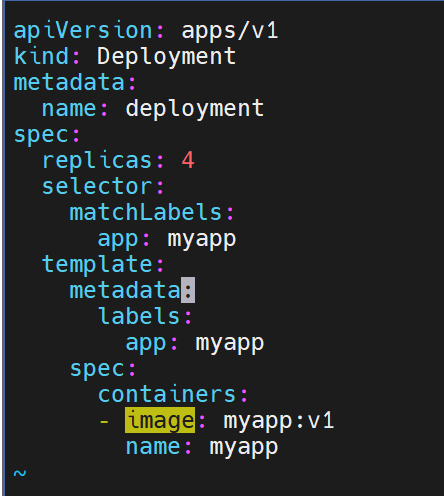Click 'app' key under labels
This screenshot has height=496, width=444.
146,344
